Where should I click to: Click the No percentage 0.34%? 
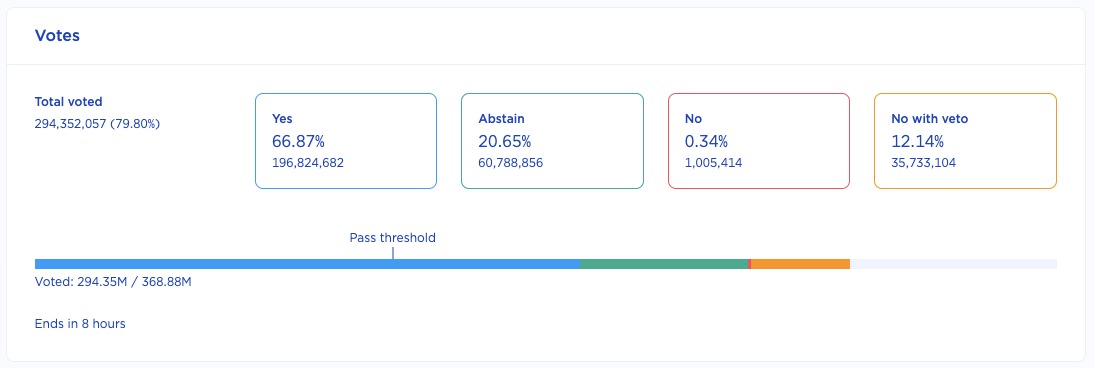coord(707,142)
